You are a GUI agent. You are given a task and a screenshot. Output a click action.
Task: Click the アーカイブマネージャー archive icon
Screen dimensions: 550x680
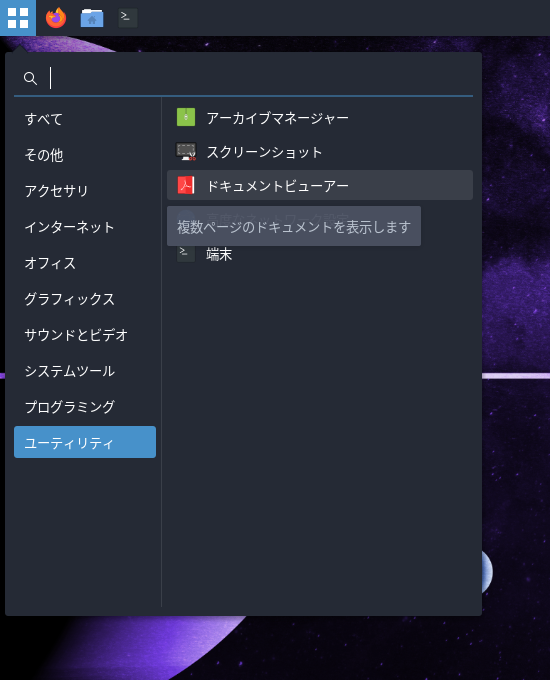coord(186,118)
